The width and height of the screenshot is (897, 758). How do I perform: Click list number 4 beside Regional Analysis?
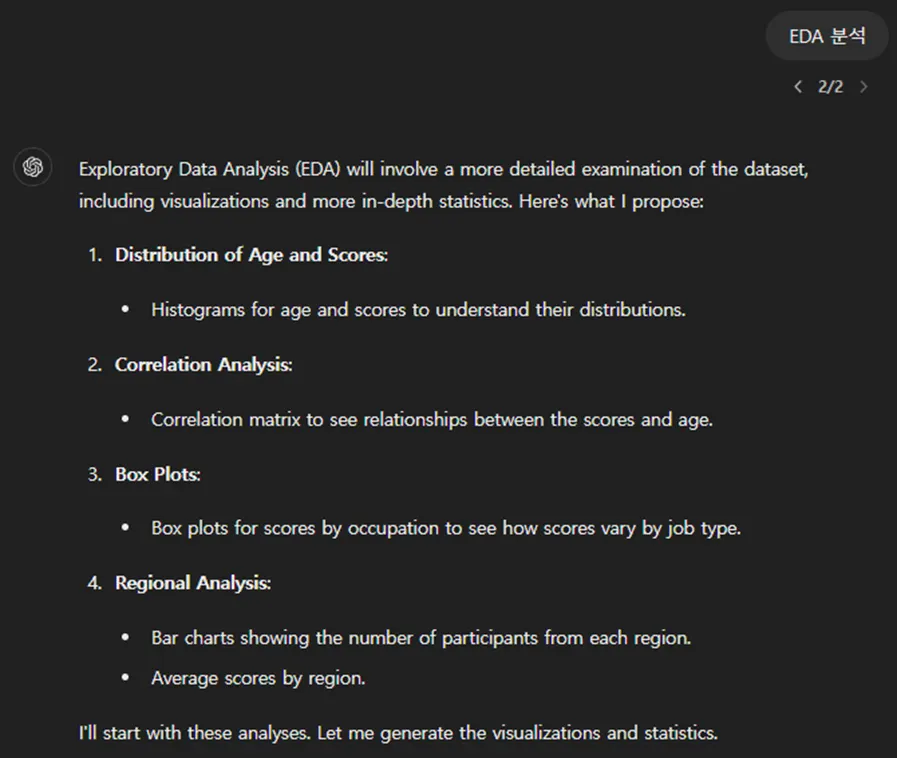click(x=94, y=583)
